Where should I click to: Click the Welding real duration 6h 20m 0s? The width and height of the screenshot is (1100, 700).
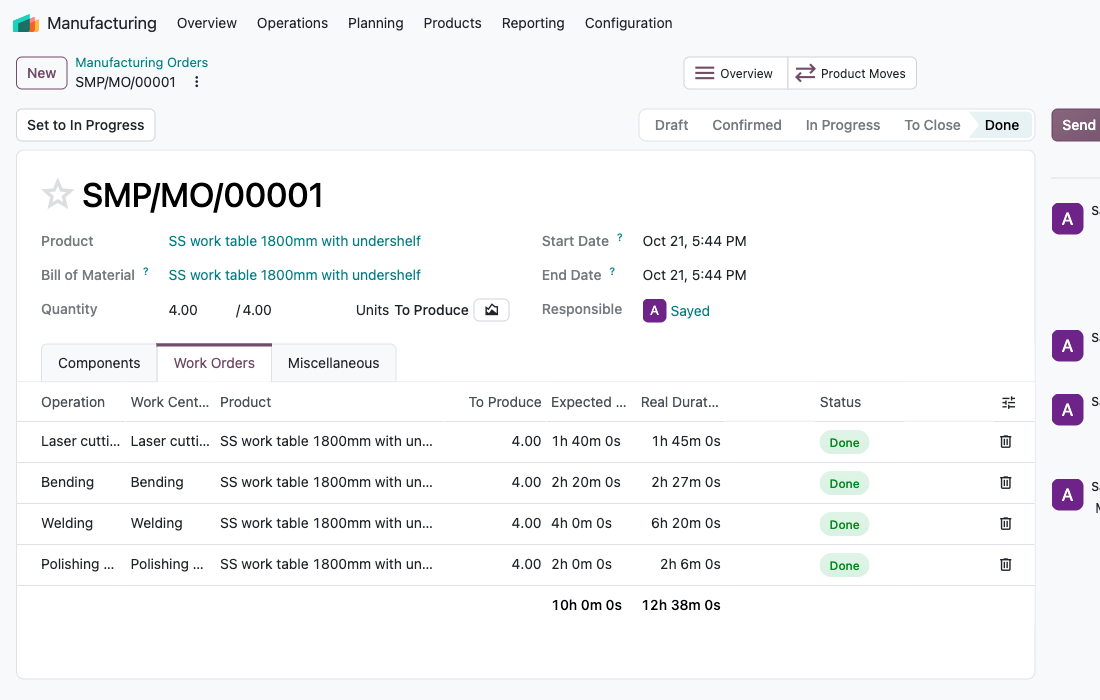pos(685,524)
